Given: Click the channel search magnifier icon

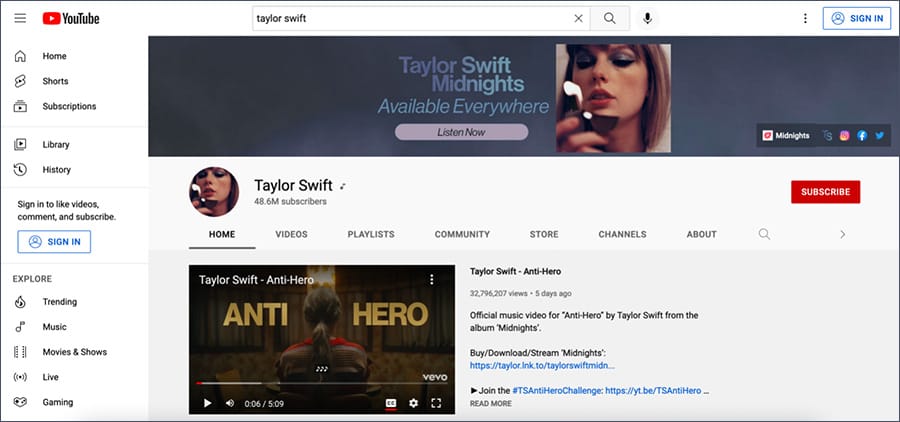Looking at the screenshot, I should pyautogui.click(x=764, y=234).
